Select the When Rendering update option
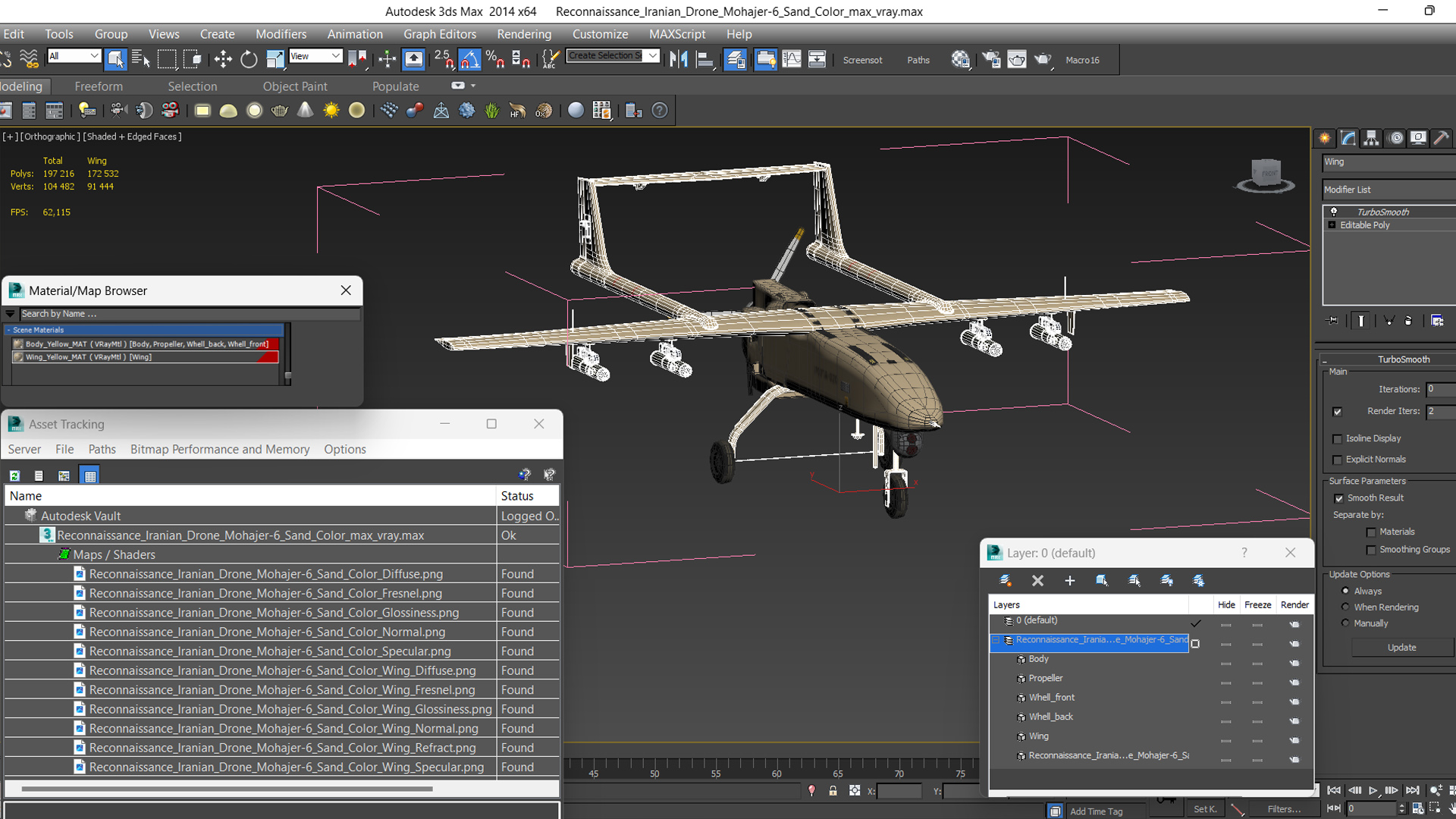This screenshot has width=1456, height=819. coord(1345,607)
